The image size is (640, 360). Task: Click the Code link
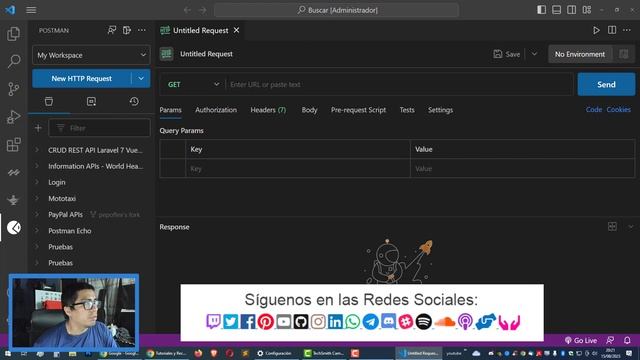(594, 109)
